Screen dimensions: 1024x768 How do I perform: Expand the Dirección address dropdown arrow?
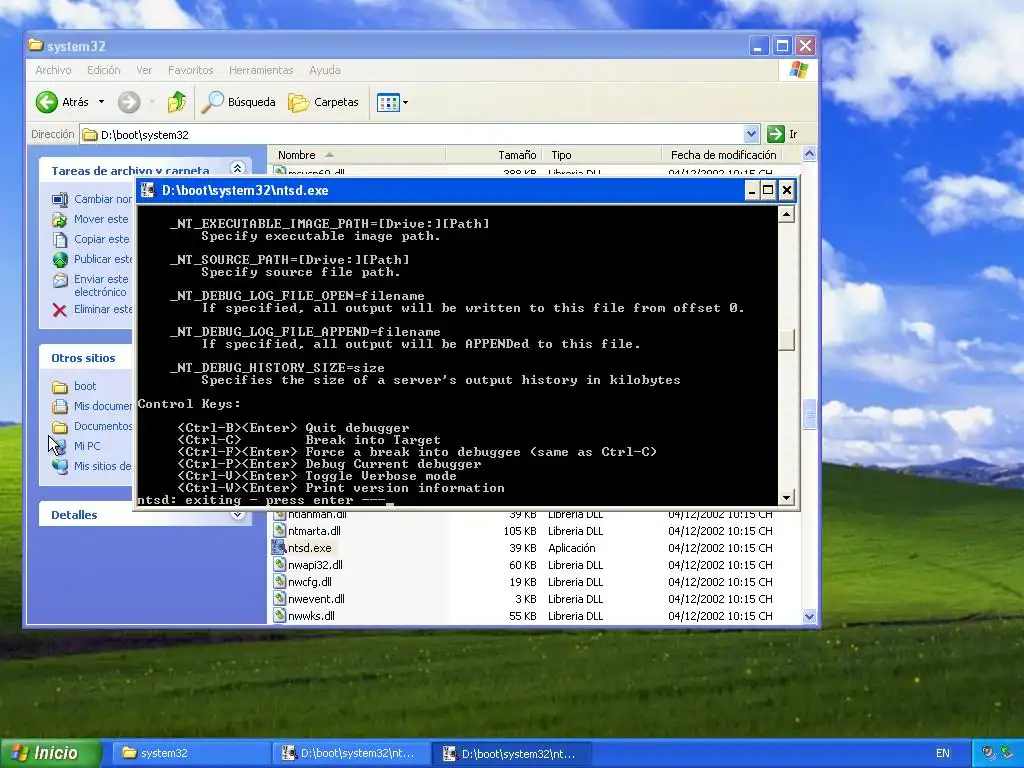click(x=752, y=135)
